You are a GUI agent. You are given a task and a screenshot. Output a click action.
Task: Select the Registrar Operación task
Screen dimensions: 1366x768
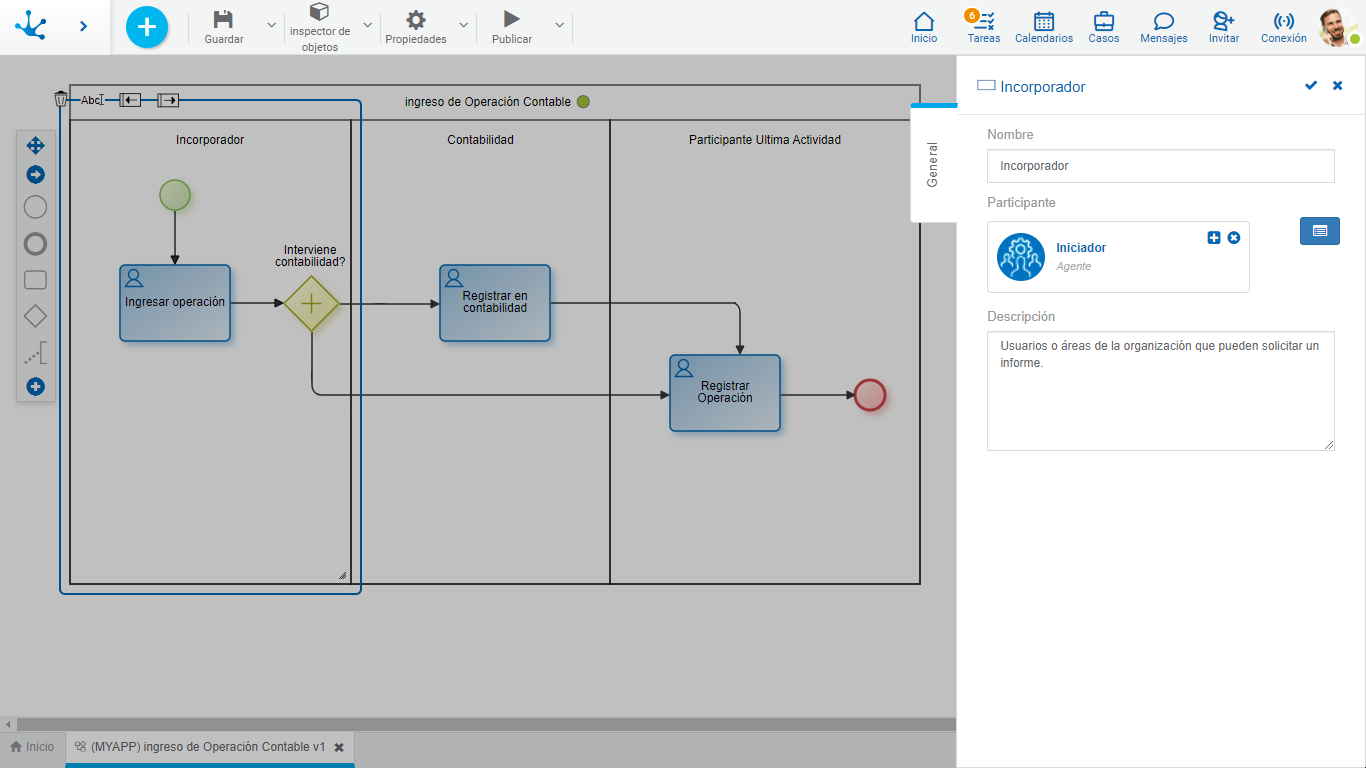point(725,393)
